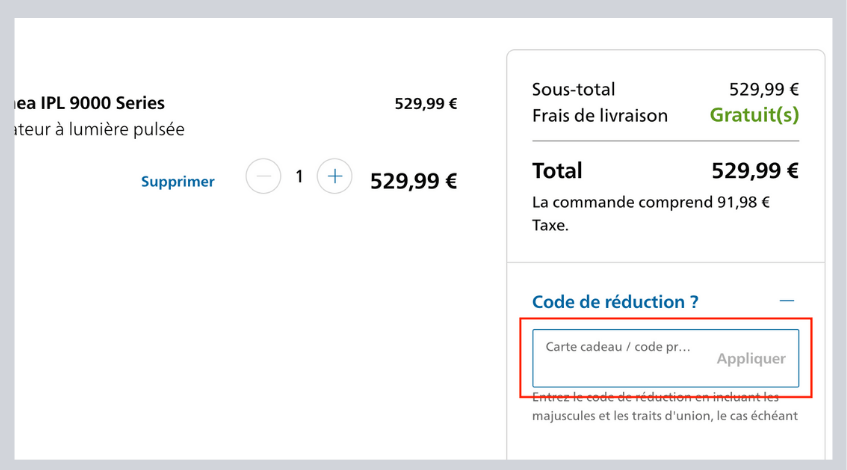Click the Frais de livraison label
The image size is (847, 470).
[x=600, y=115]
